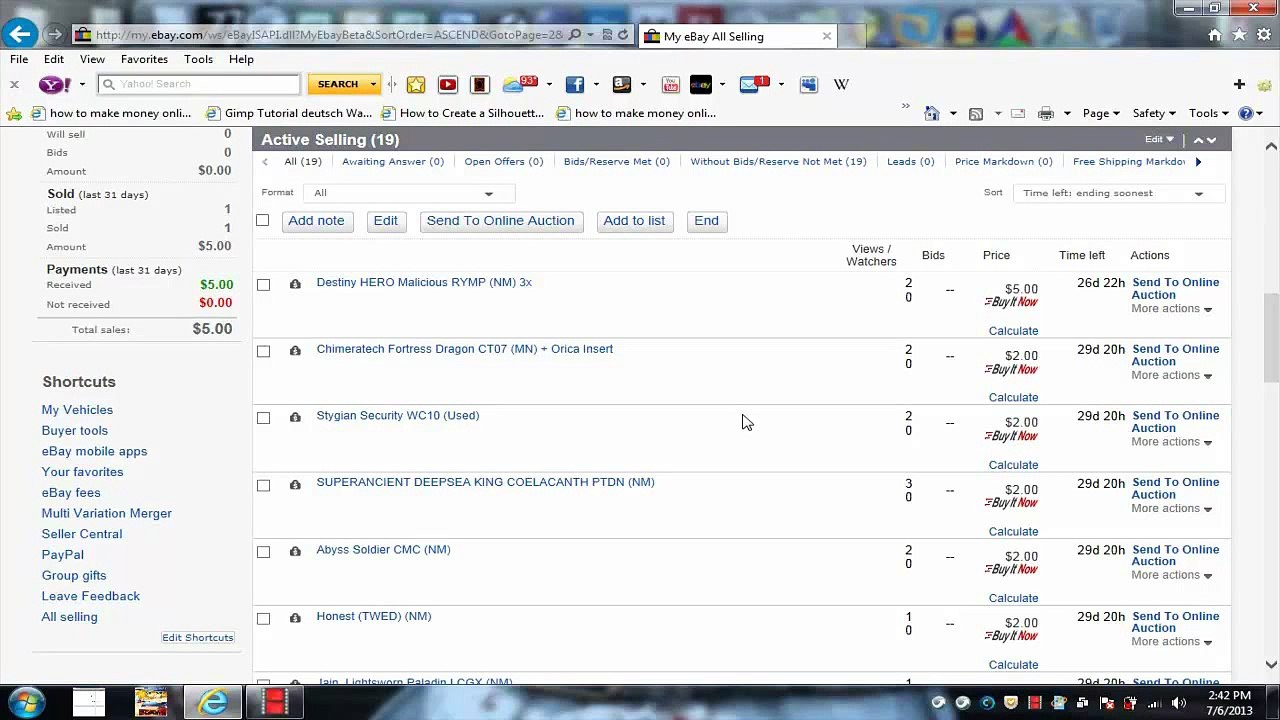Check the Stygian Security WC10 checkbox
Screen dimensions: 1280x720
click(263, 418)
